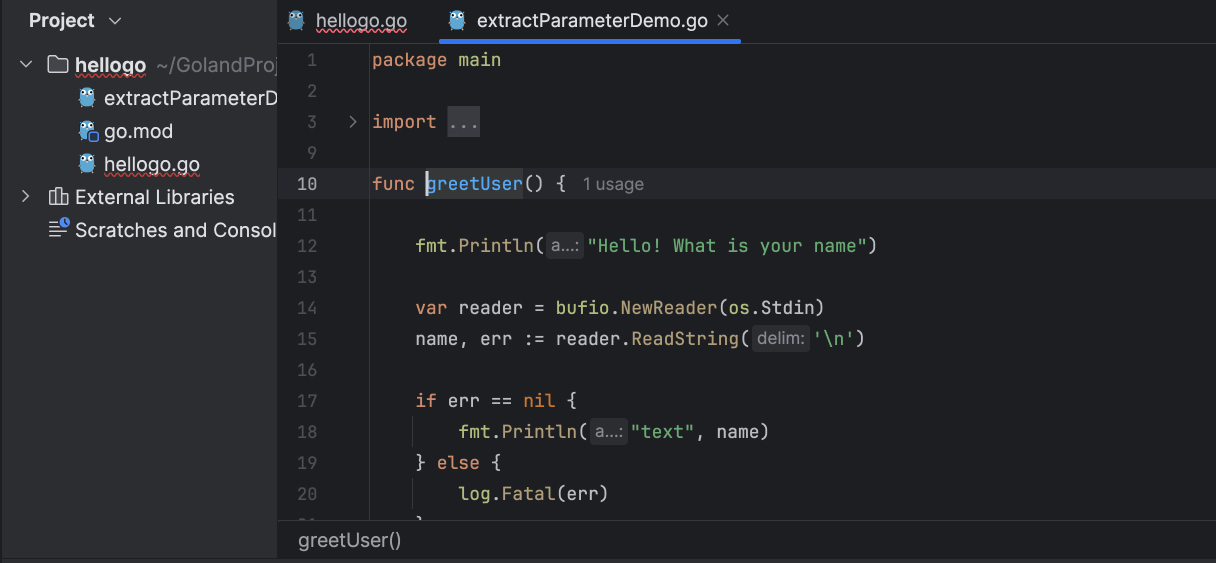Click the 'delim:' parameter hint
This screenshot has height=563, width=1216.
(x=780, y=339)
